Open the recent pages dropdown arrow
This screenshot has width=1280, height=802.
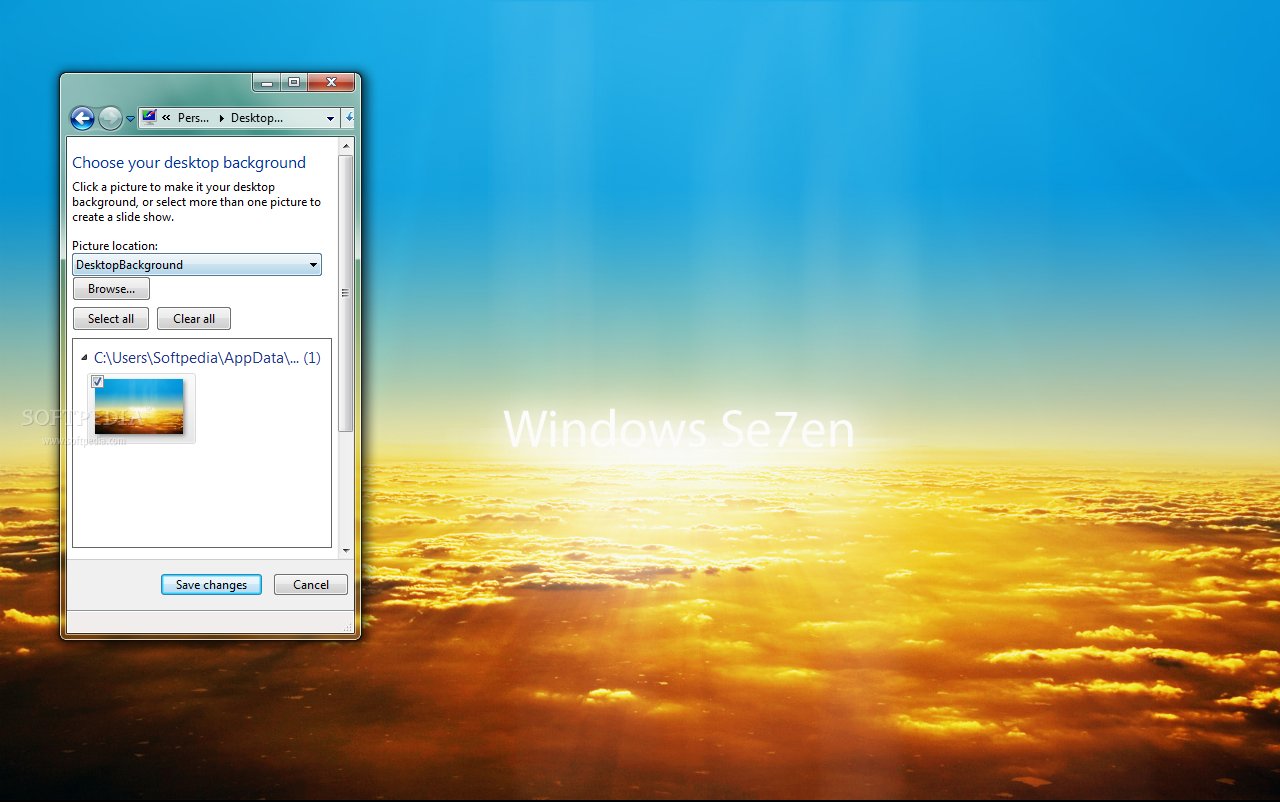(x=130, y=119)
